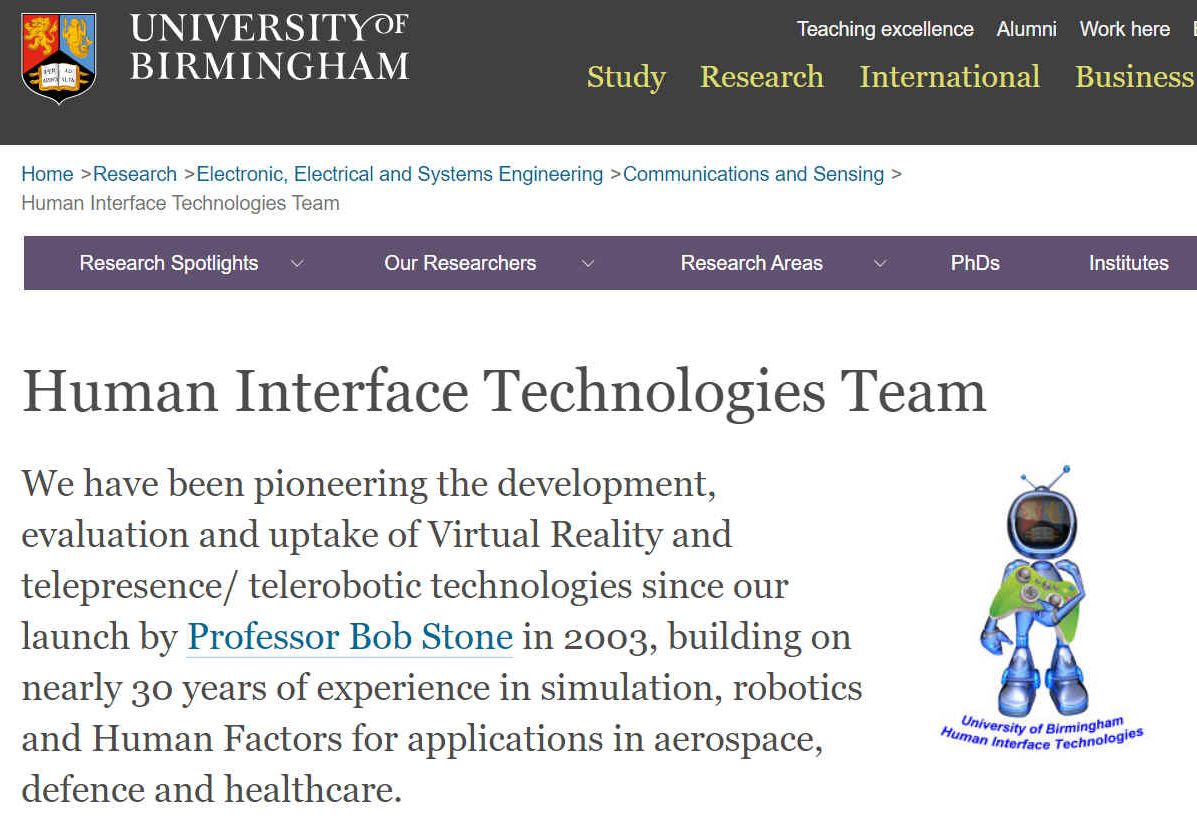This screenshot has height=823, width=1197.
Task: Go to Research breadcrumb link
Action: (135, 174)
